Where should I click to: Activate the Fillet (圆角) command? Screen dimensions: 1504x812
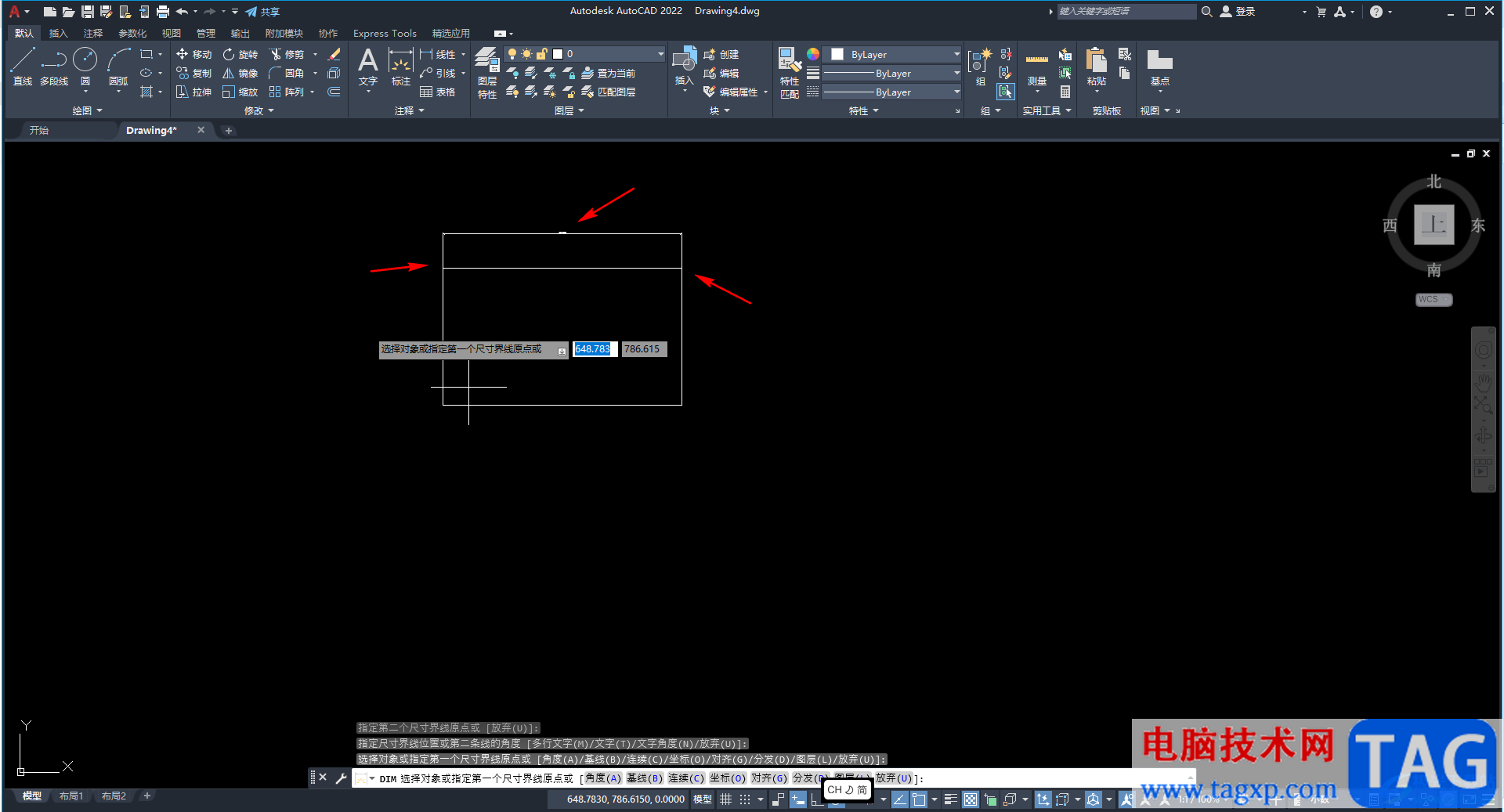pos(287,73)
